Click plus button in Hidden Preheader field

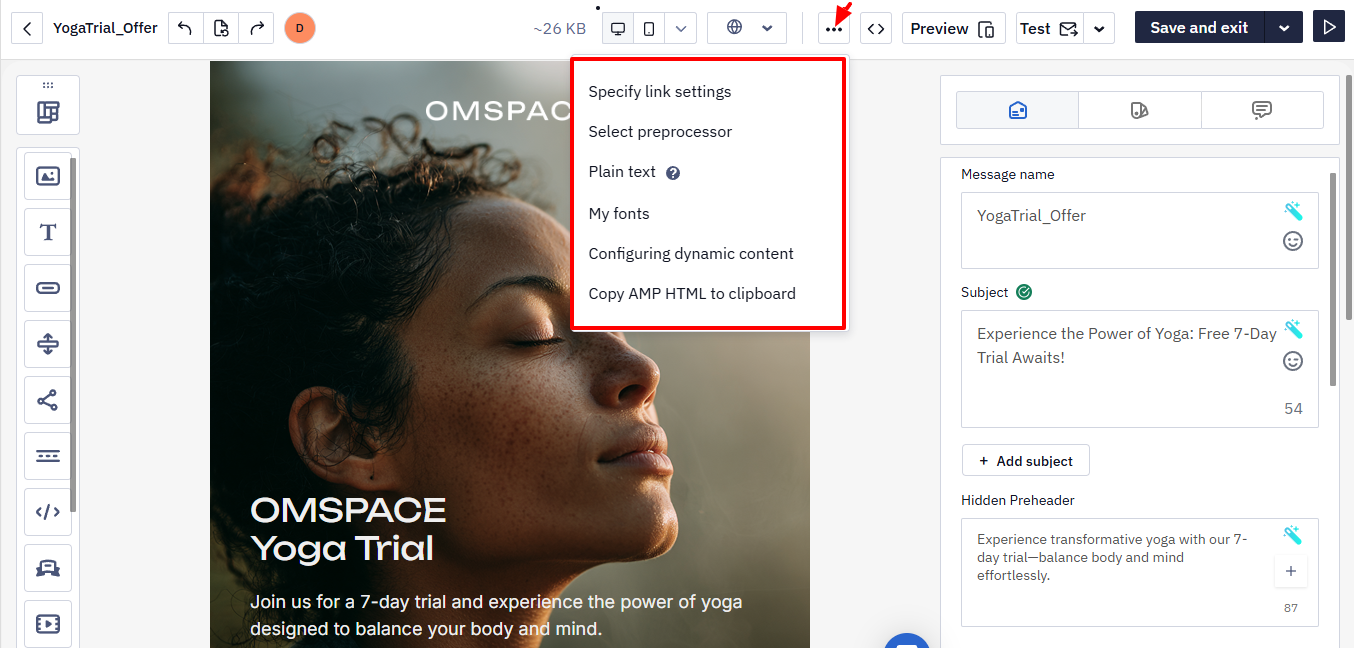pos(1291,571)
